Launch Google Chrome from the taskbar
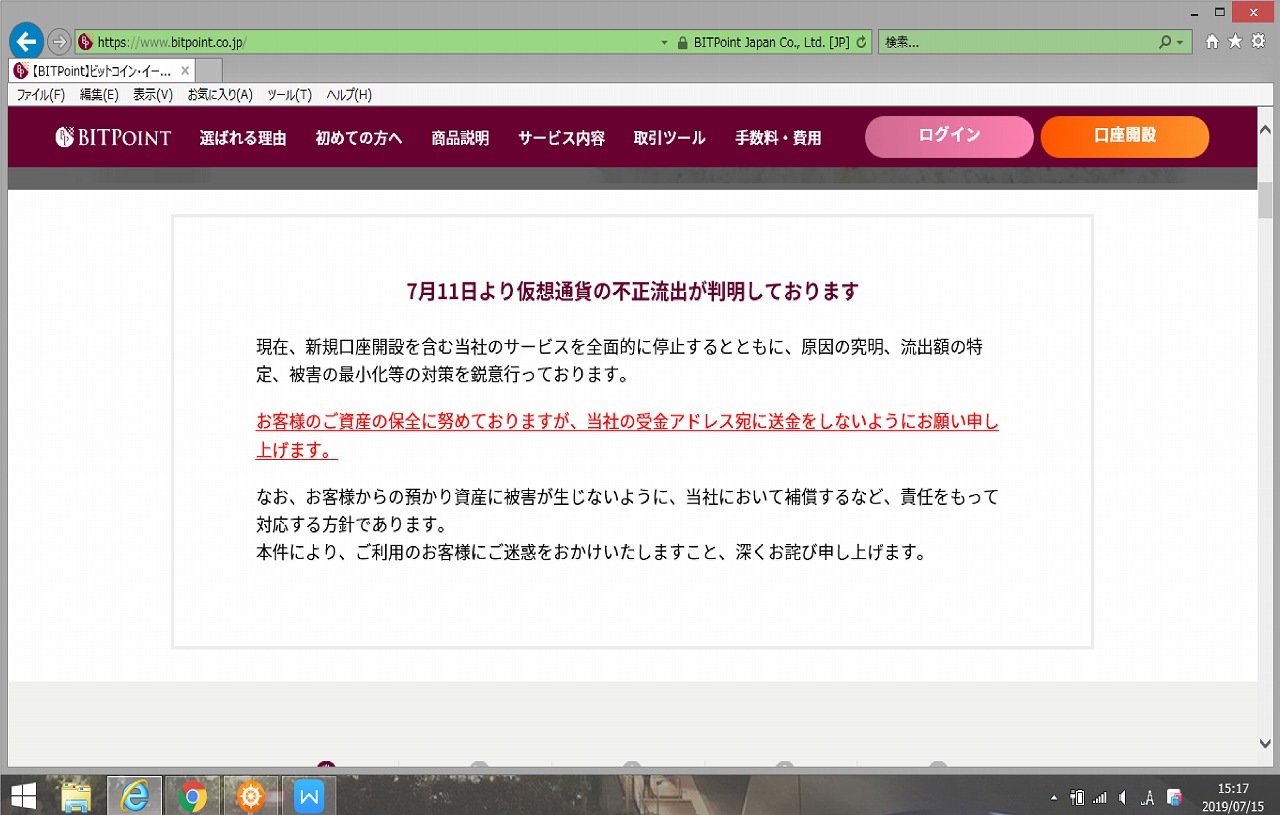The width and height of the screenshot is (1280, 815). point(192,796)
